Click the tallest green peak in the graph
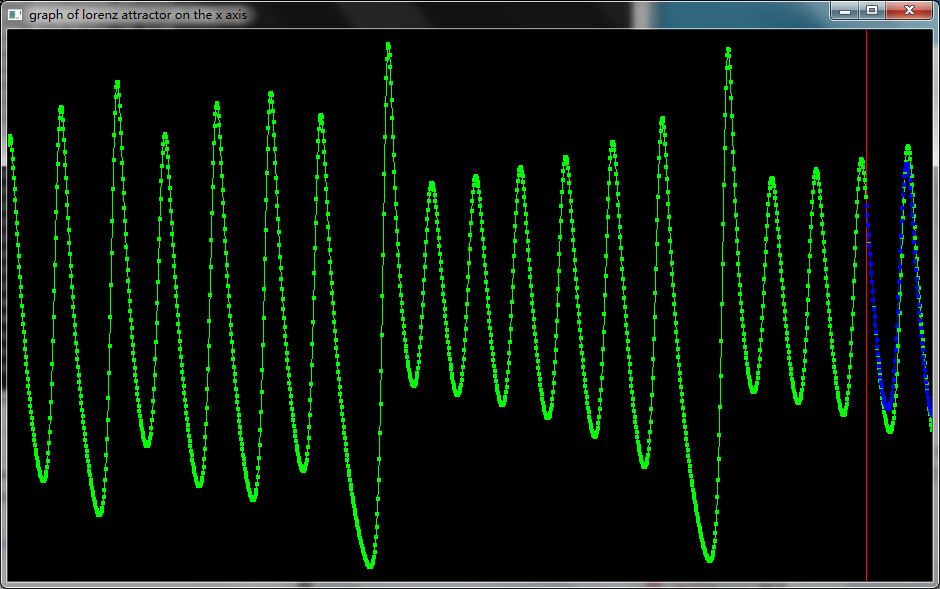This screenshot has width=940, height=589. [388, 46]
